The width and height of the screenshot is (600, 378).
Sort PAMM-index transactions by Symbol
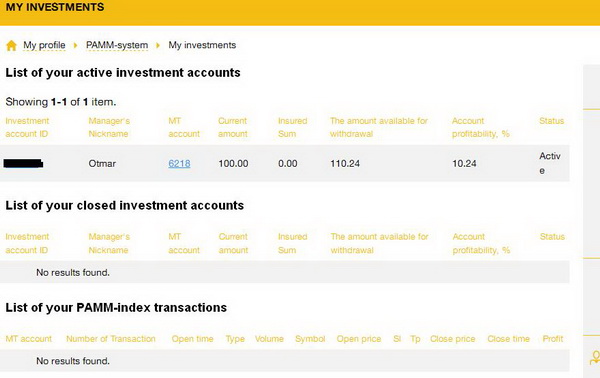click(310, 339)
